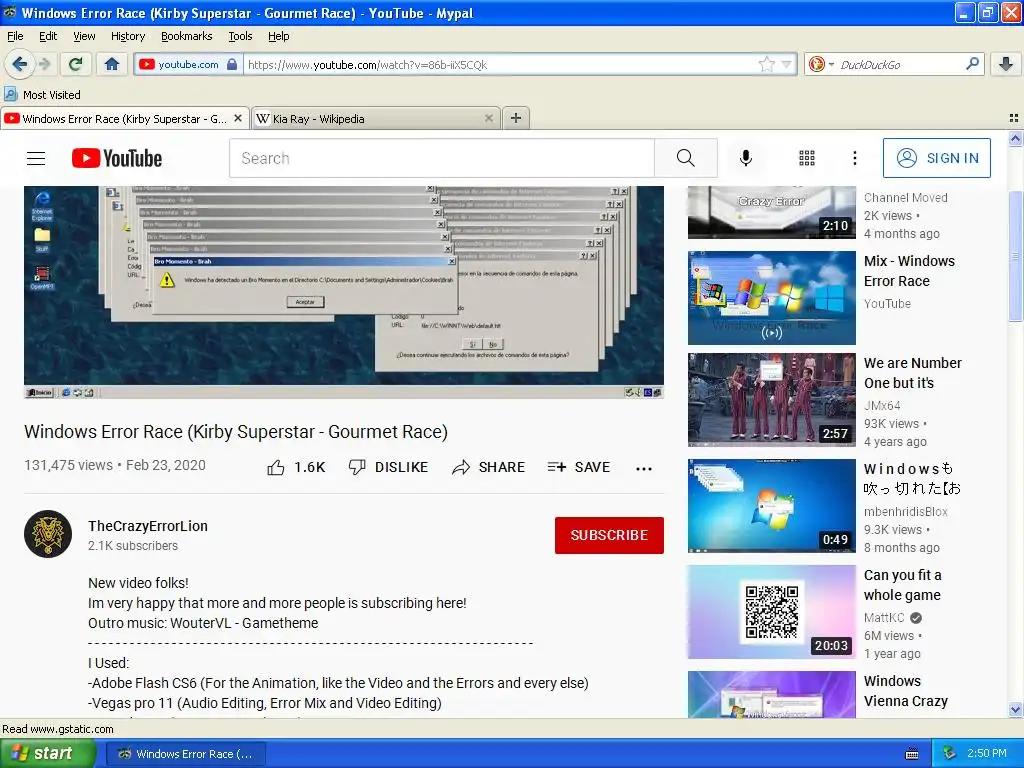Open the YouTube apps grid icon
Image resolution: width=1024 pixels, height=768 pixels.
tap(807, 158)
